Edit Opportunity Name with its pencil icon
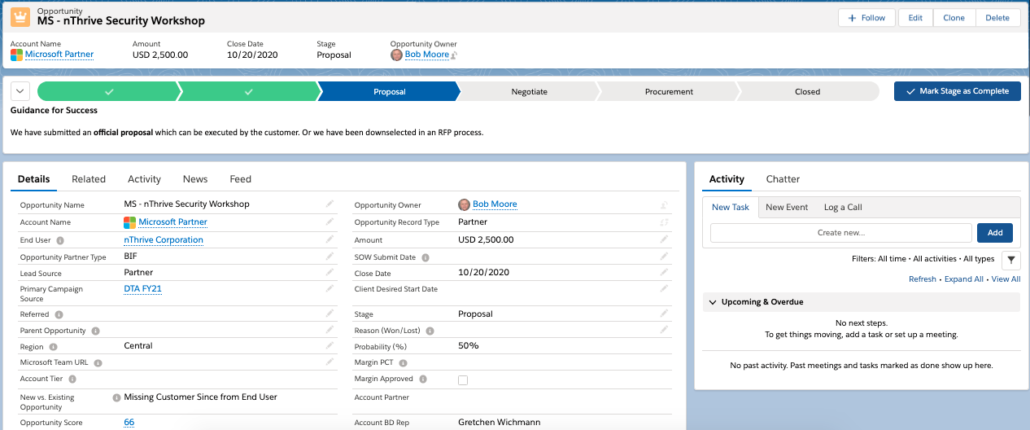The height and width of the screenshot is (430, 1030). tap(330, 204)
